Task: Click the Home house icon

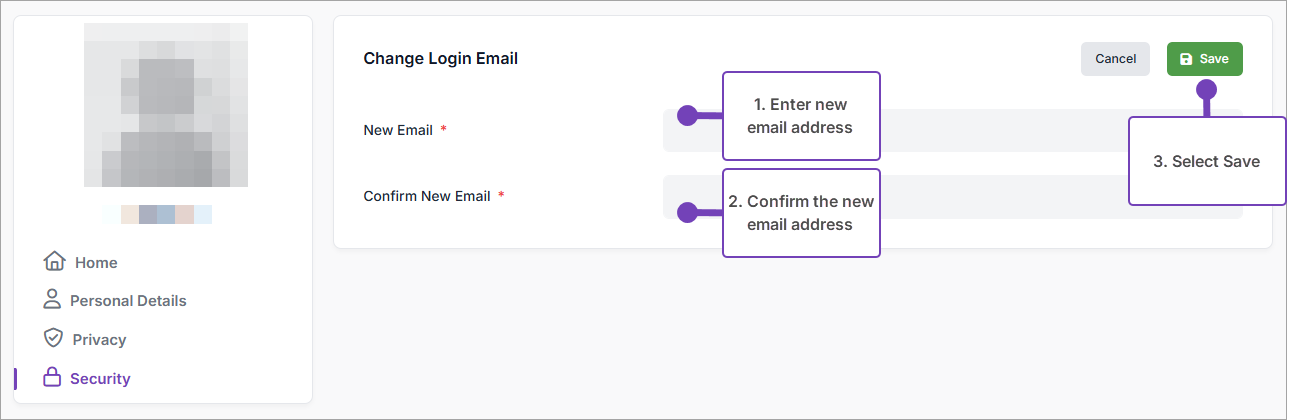Action: tap(54, 262)
